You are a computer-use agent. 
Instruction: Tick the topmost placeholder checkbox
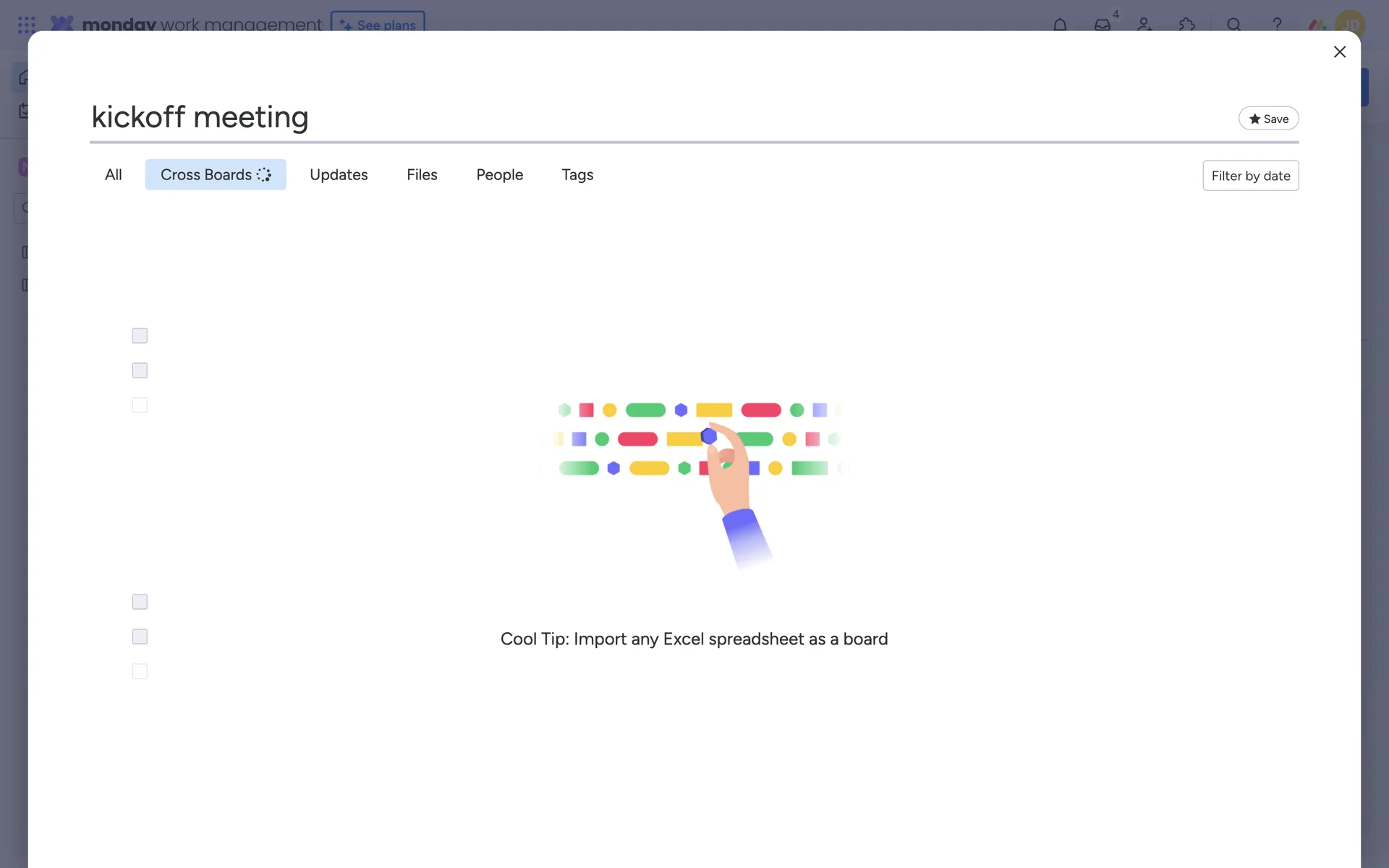click(x=140, y=336)
